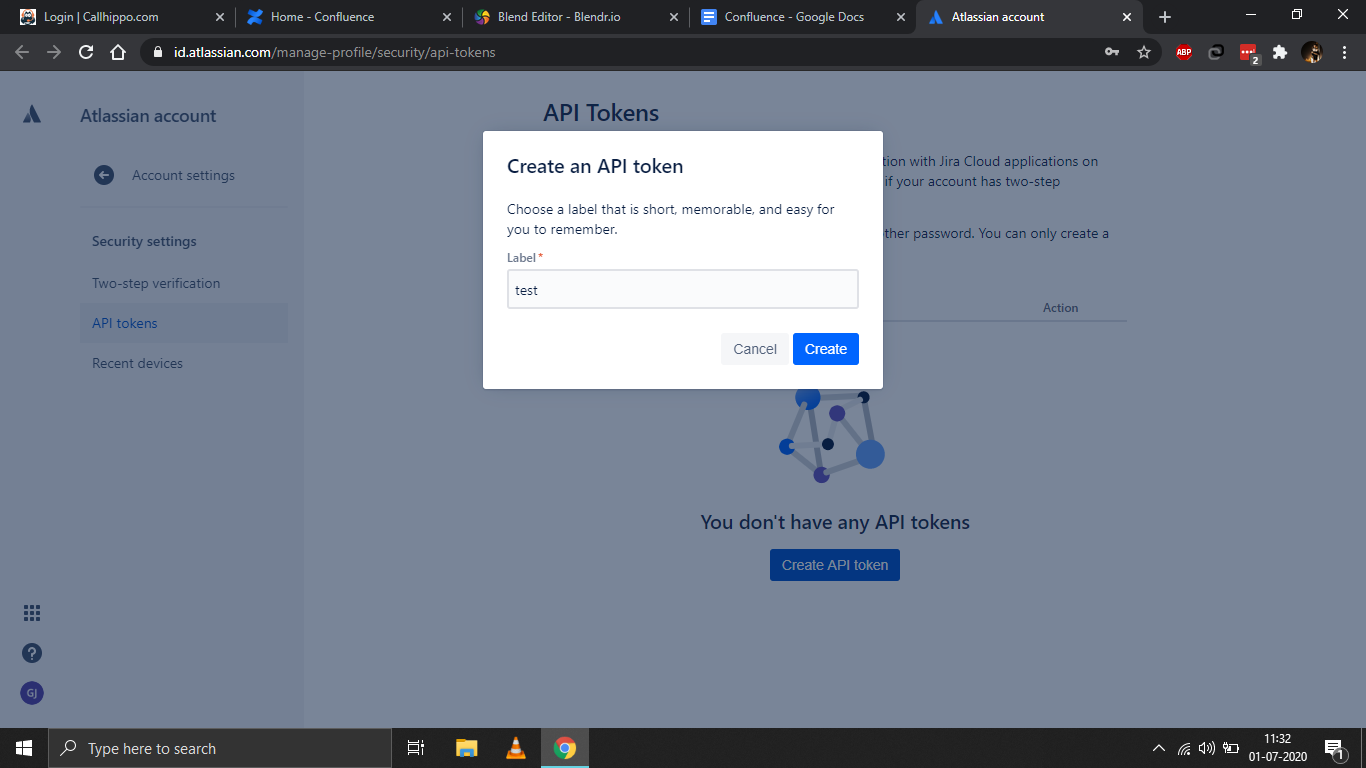The image size is (1366, 768).
Task: Open Recent devices page
Action: pos(137,363)
